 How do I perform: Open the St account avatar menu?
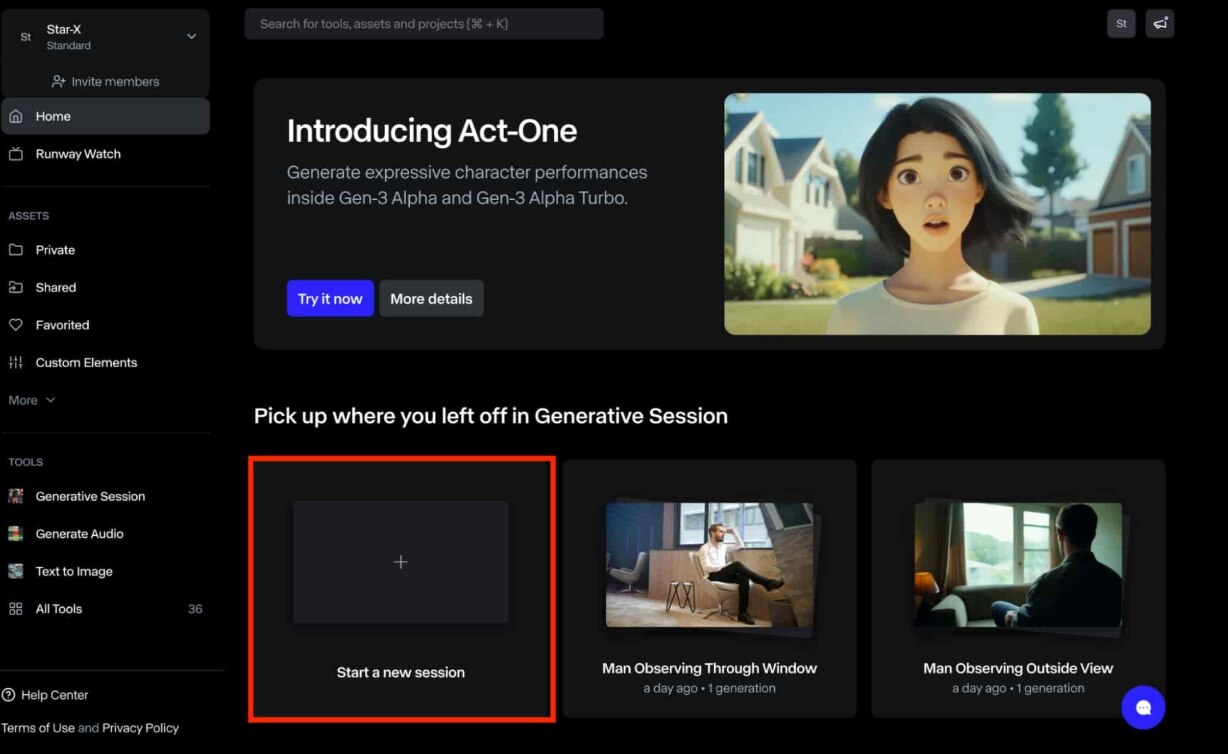(1121, 24)
